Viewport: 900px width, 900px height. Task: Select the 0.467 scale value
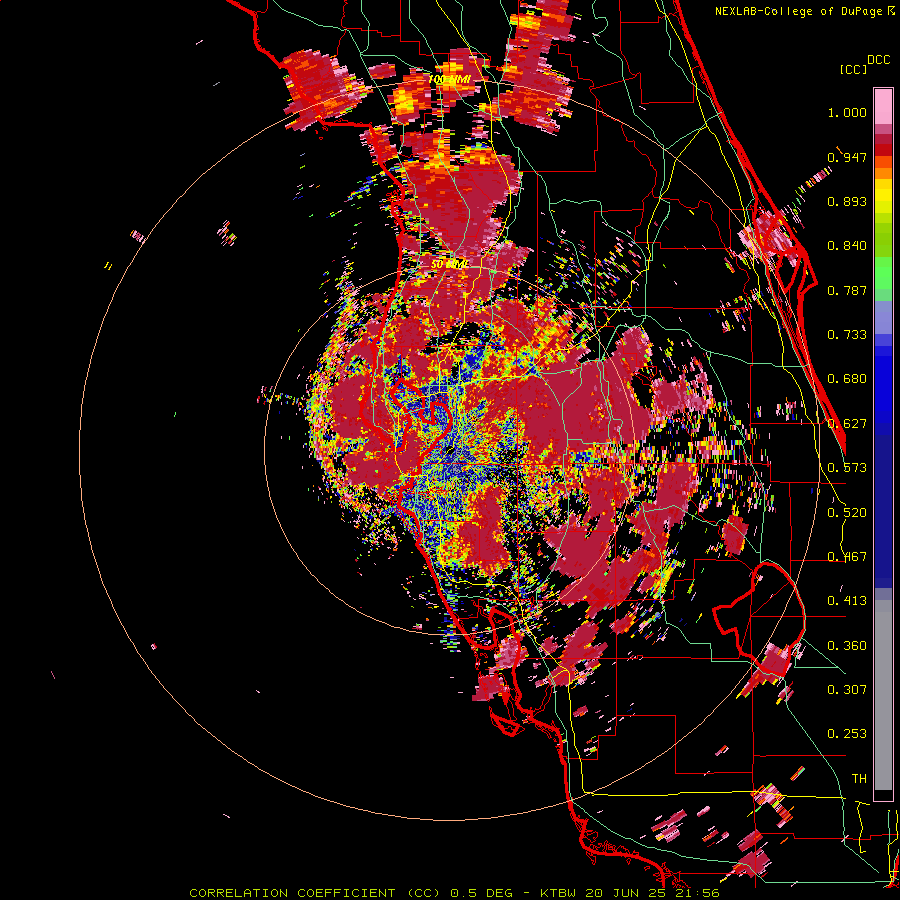point(847,557)
